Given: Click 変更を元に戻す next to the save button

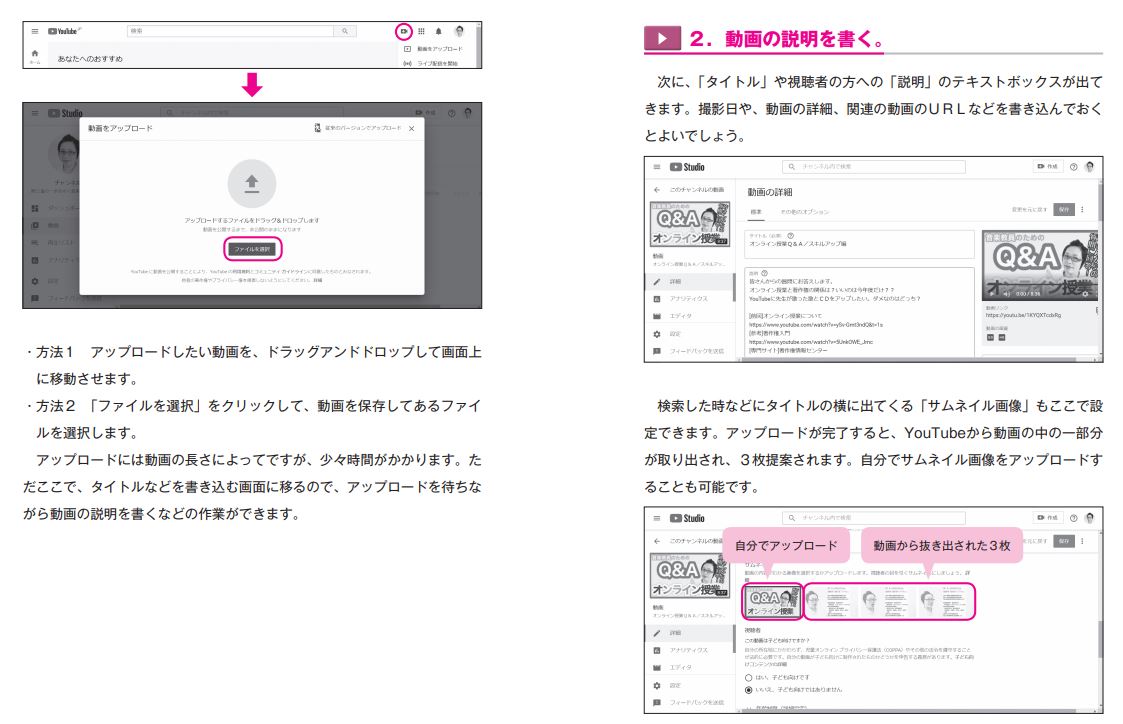Looking at the screenshot, I should [1029, 210].
